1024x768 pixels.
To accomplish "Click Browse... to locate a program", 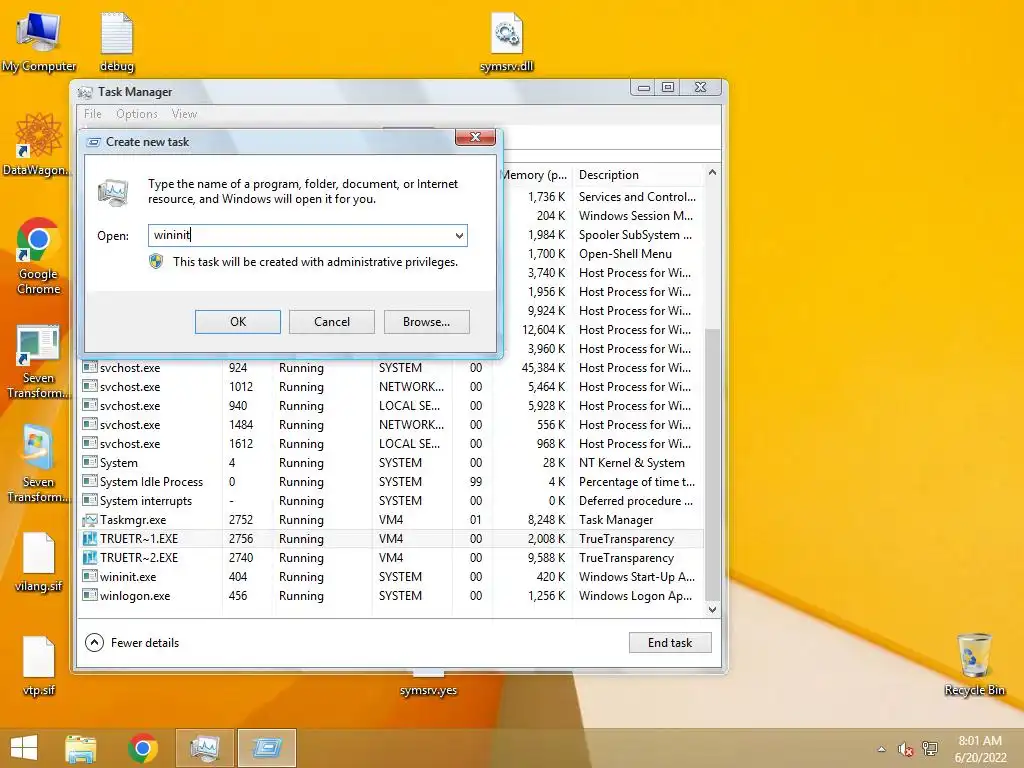I will (426, 322).
